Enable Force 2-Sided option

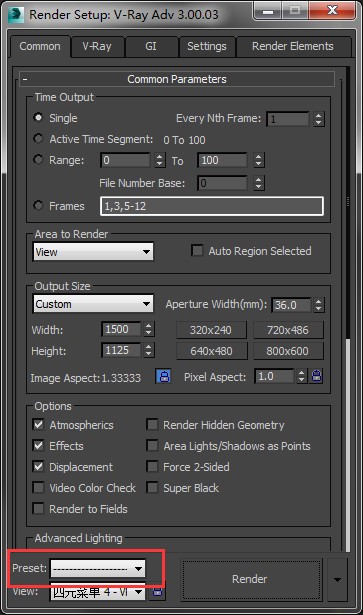click(152, 467)
